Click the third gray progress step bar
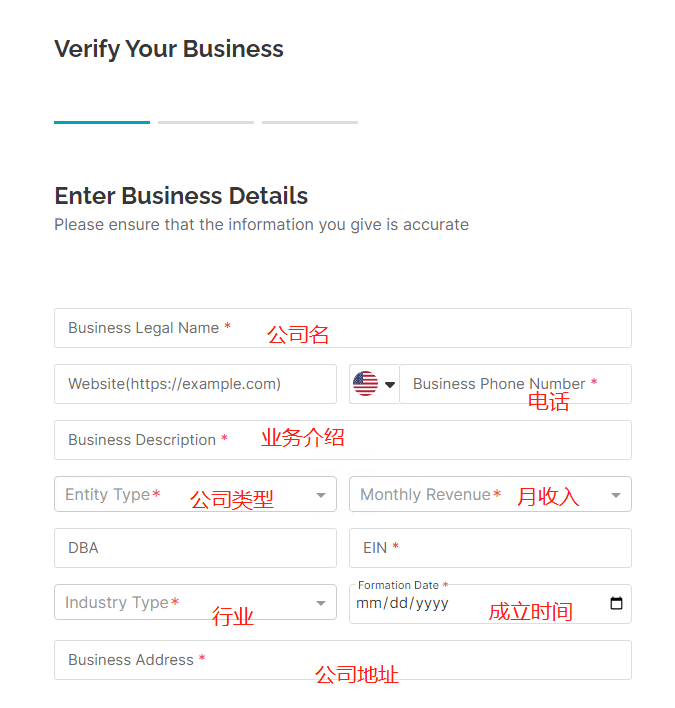Viewport: 675px width, 708px height. pos(310,122)
